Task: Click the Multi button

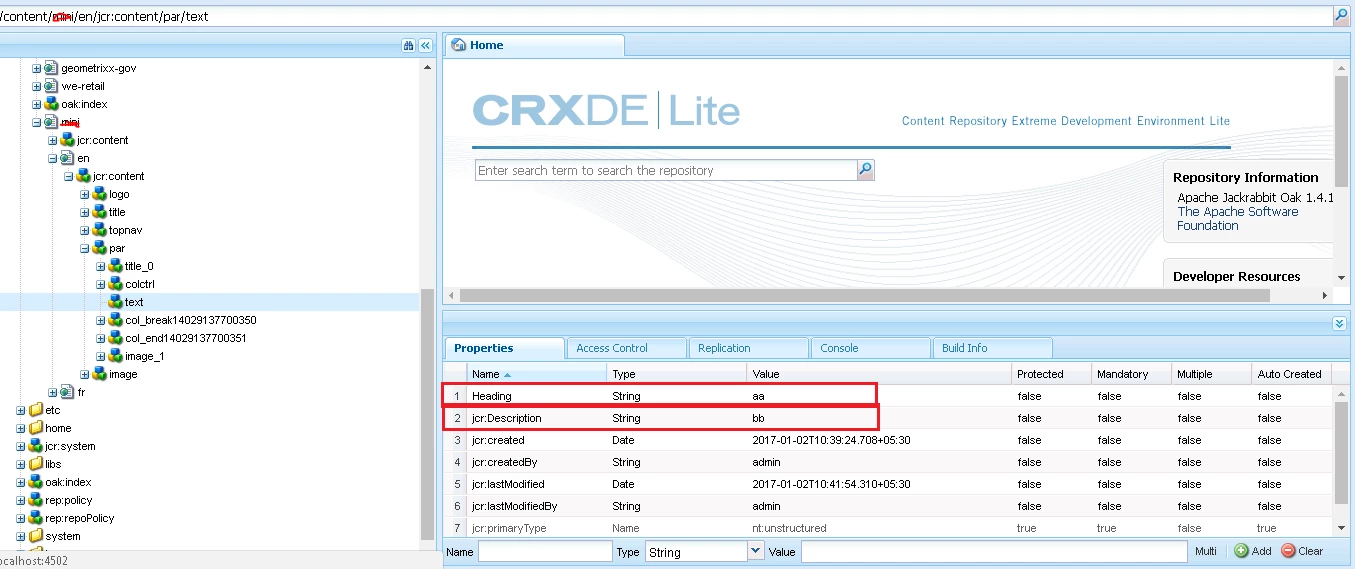Action: coord(1206,551)
